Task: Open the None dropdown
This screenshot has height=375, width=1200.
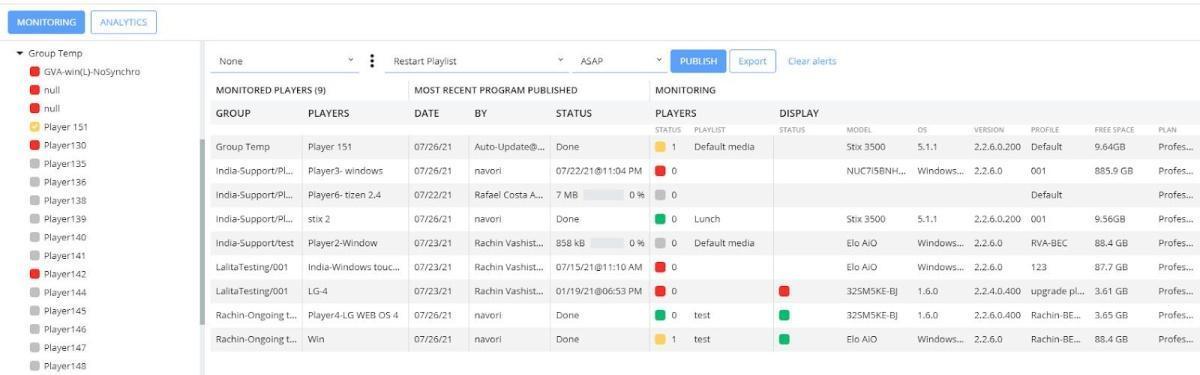Action: click(286, 61)
